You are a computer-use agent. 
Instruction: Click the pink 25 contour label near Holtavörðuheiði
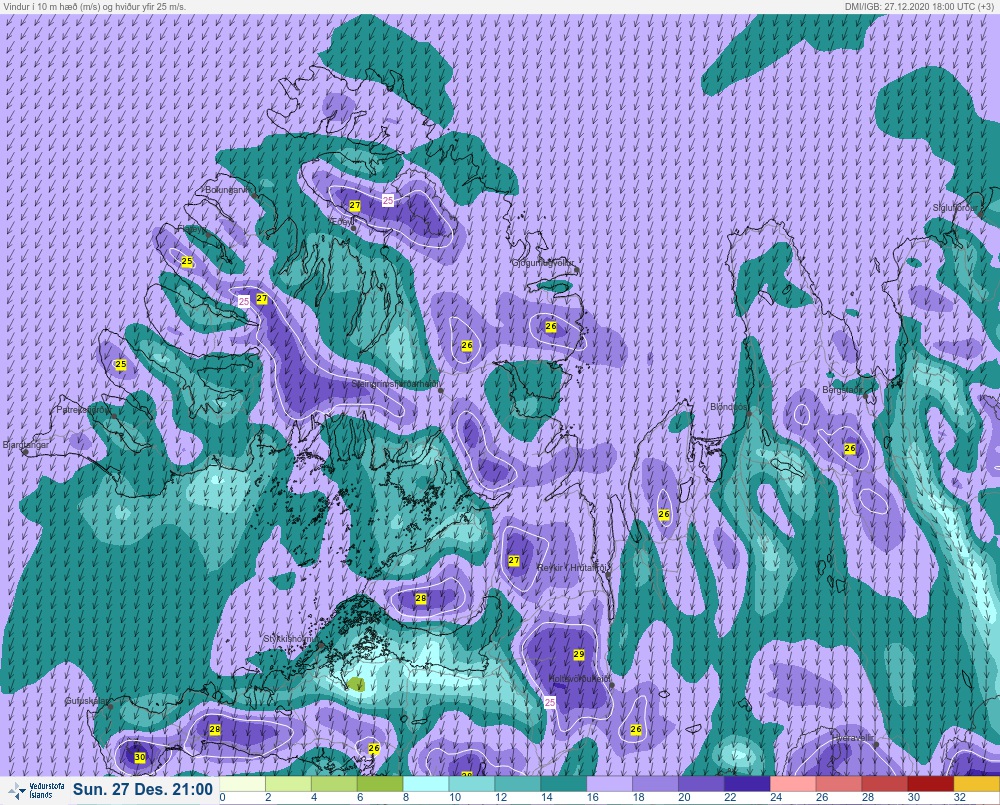pos(550,702)
